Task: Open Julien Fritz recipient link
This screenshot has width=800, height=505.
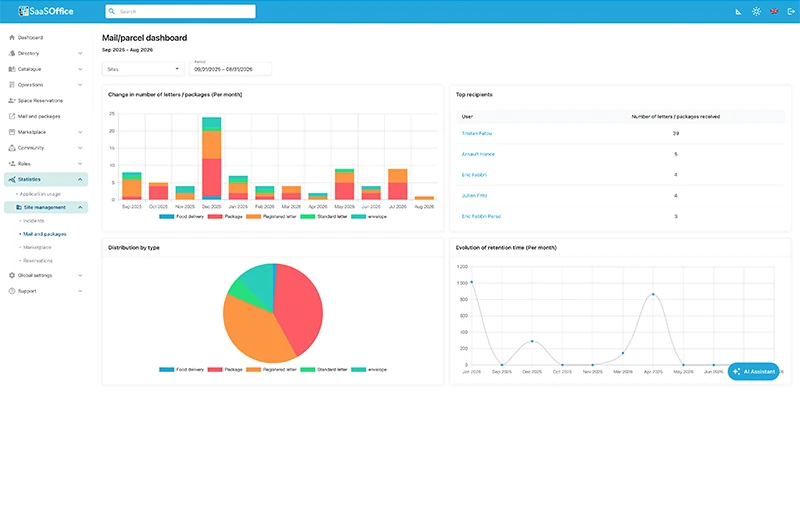Action: 474,195
